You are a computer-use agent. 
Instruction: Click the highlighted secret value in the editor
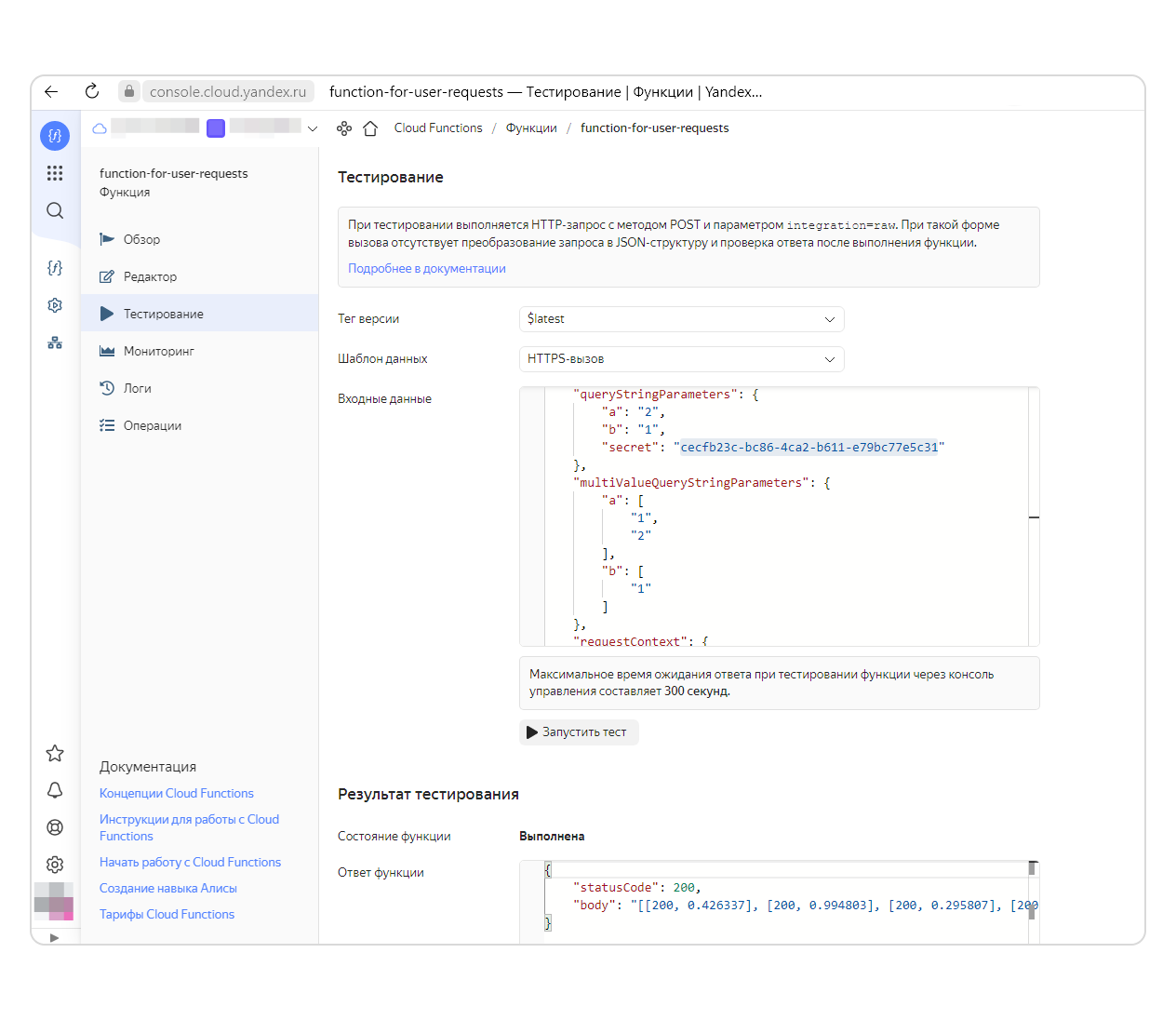[x=809, y=448]
